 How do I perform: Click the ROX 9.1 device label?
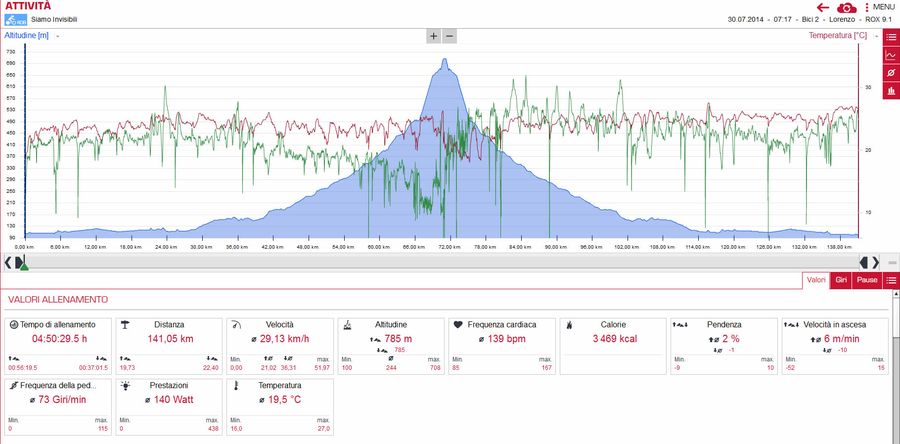(878, 20)
